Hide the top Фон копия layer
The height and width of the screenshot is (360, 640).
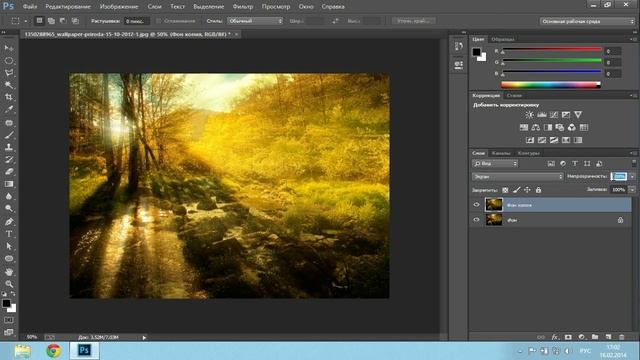pyautogui.click(x=476, y=205)
